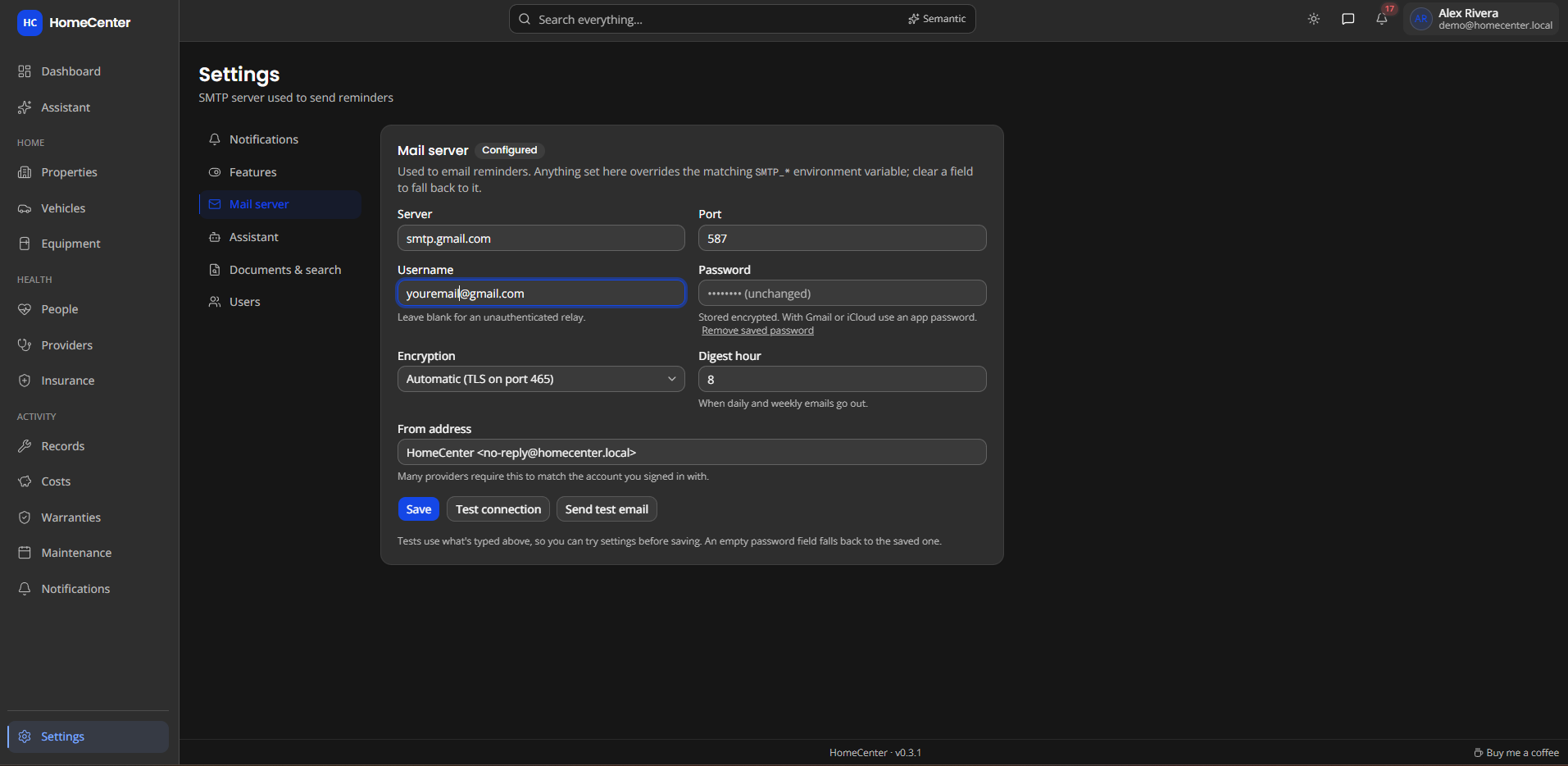Open the Features settings tab
This screenshot has width=1568, height=766.
[x=280, y=172]
